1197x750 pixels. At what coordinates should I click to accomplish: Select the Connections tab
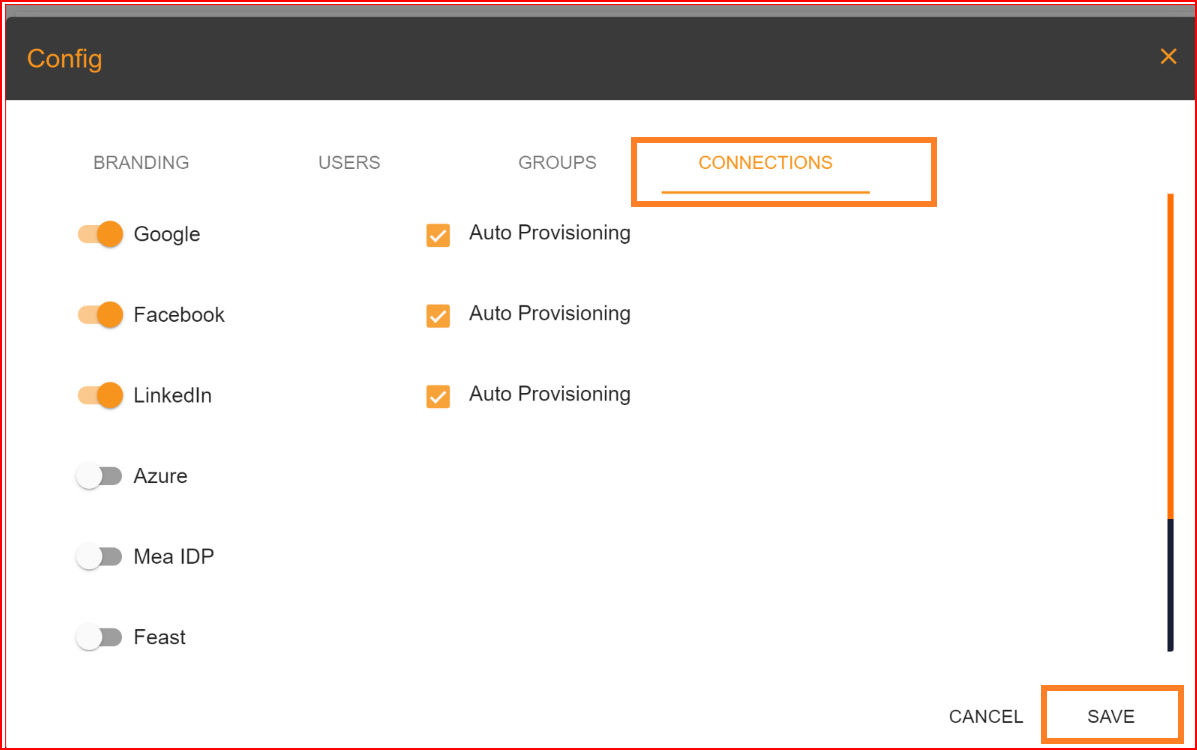pos(766,163)
